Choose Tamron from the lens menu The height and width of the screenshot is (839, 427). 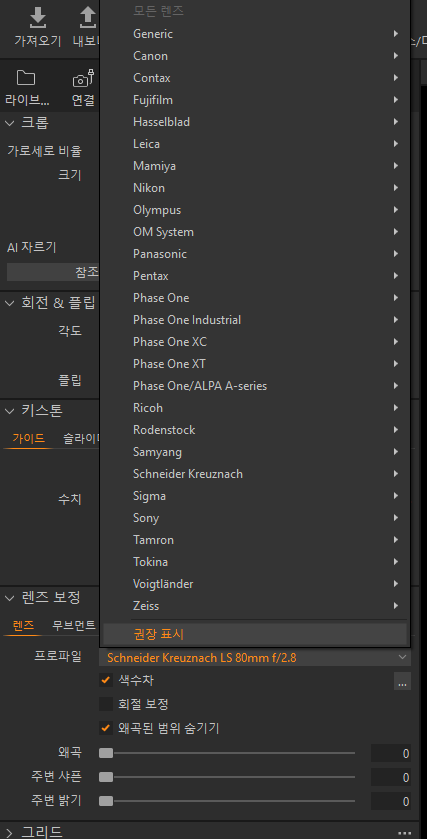tap(255, 539)
